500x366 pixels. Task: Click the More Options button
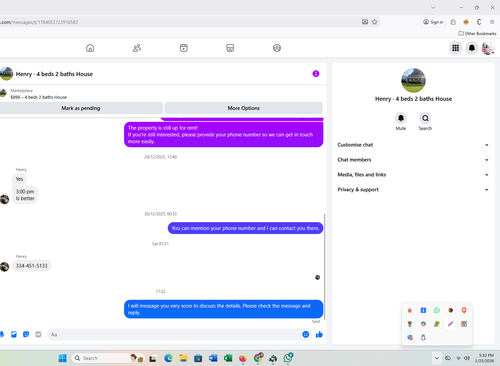coord(243,108)
